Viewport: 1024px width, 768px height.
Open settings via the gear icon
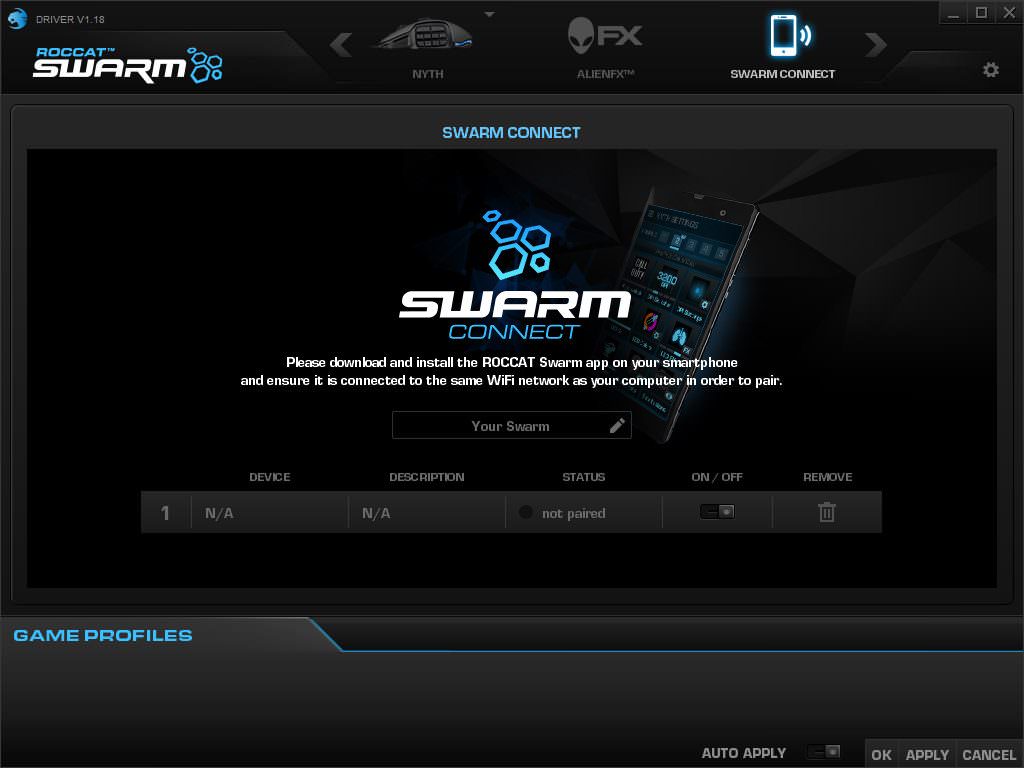991,70
